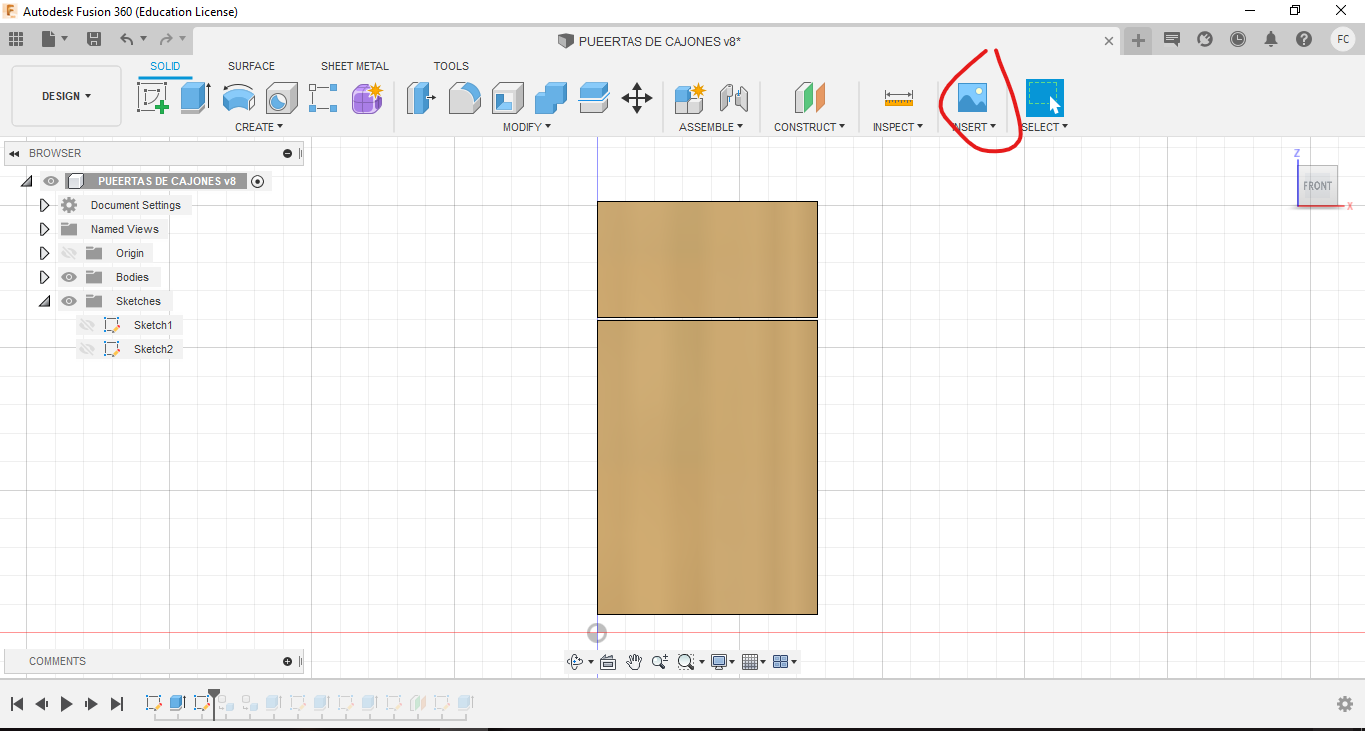Switch to the TOOLS tab
This screenshot has height=731, width=1365.
click(451, 66)
